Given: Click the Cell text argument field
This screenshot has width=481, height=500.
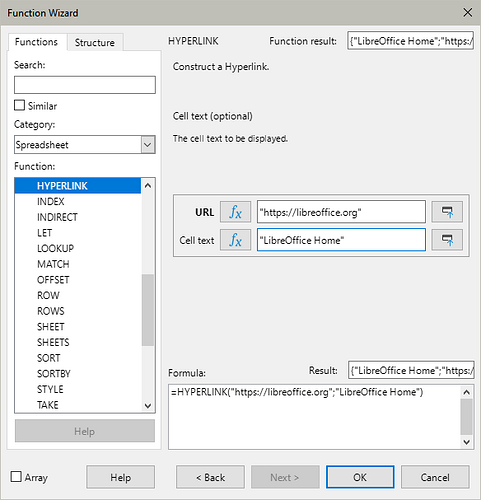Looking at the screenshot, I should [x=341, y=240].
